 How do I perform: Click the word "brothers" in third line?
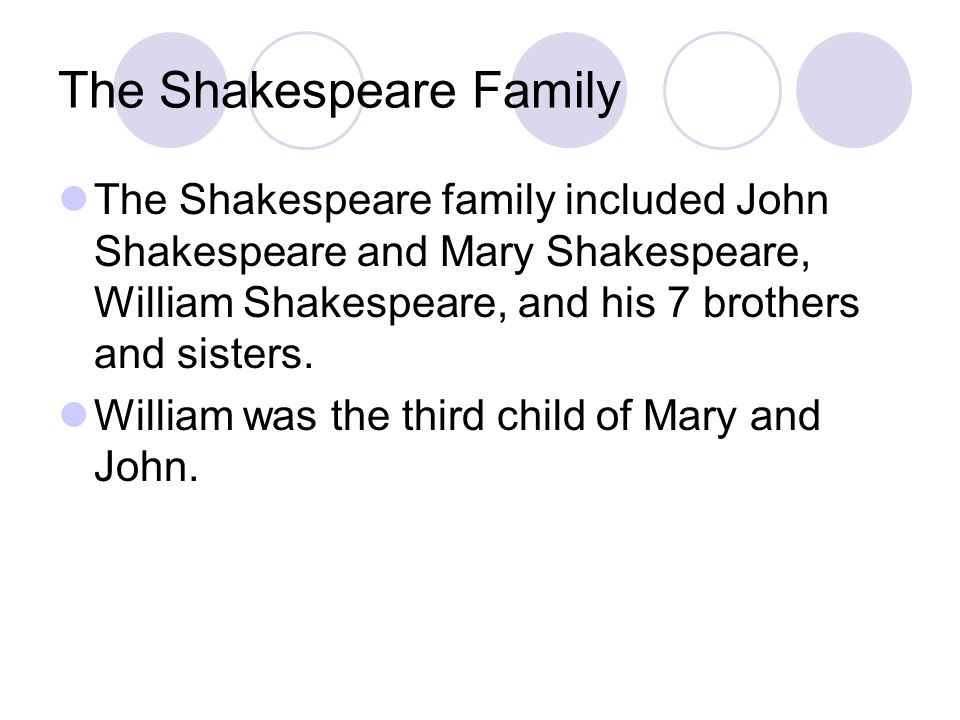[x=781, y=302]
